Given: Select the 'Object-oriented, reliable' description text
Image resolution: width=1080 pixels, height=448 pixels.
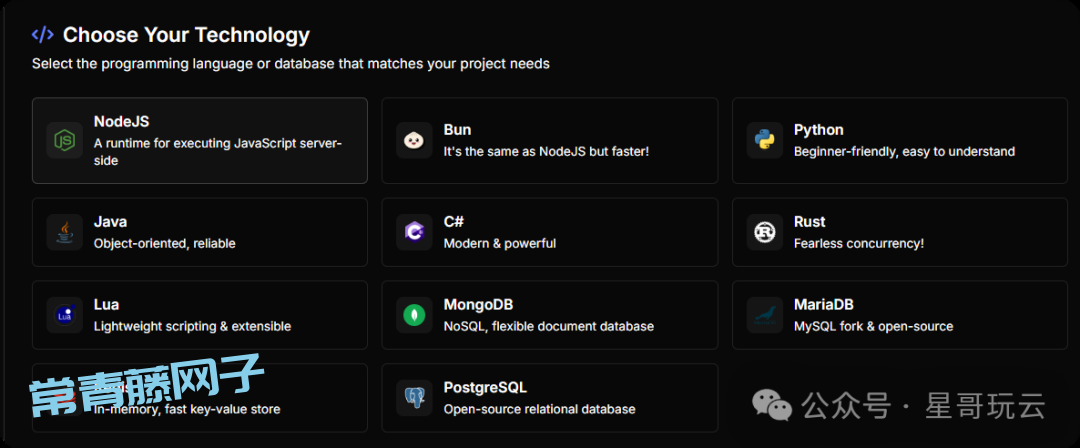Looking at the screenshot, I should (x=164, y=243).
